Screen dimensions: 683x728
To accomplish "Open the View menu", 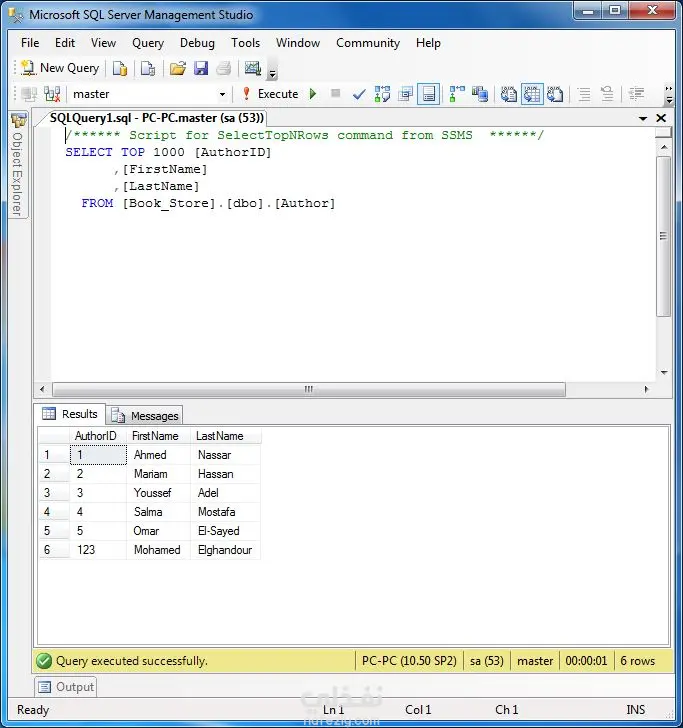I will (103, 43).
